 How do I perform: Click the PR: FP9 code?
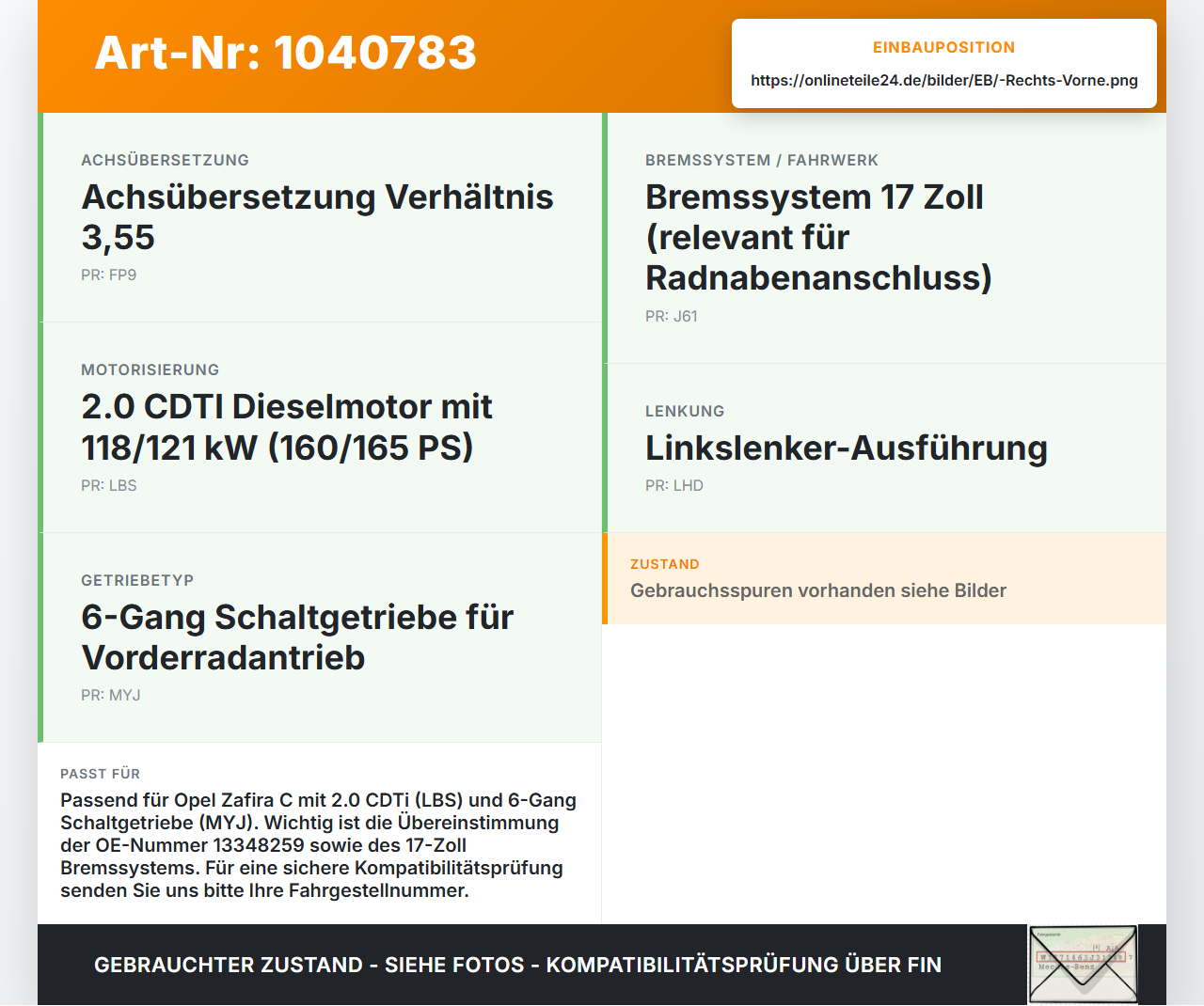[x=108, y=275]
